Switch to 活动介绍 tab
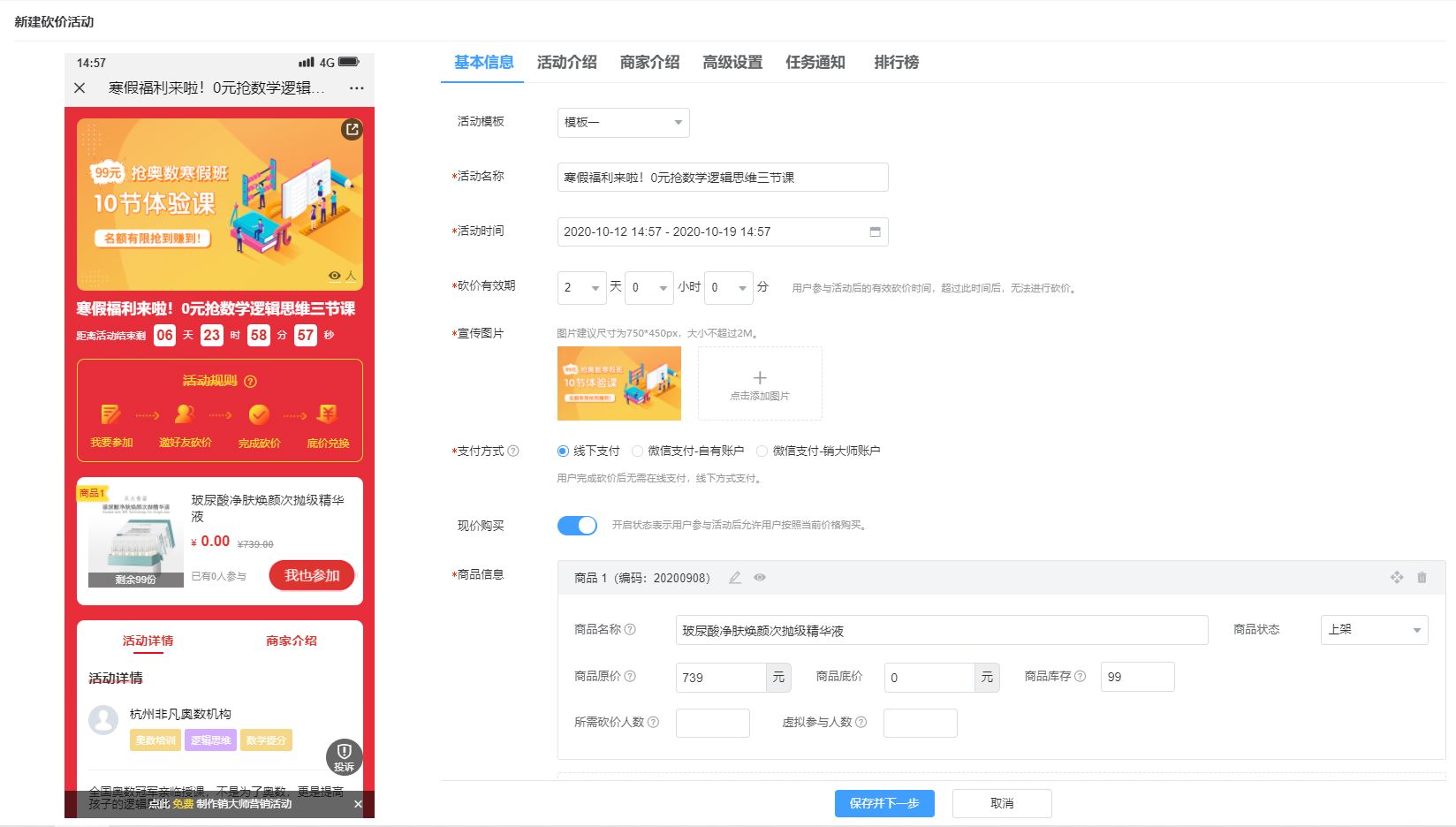1456x827 pixels. (x=566, y=63)
